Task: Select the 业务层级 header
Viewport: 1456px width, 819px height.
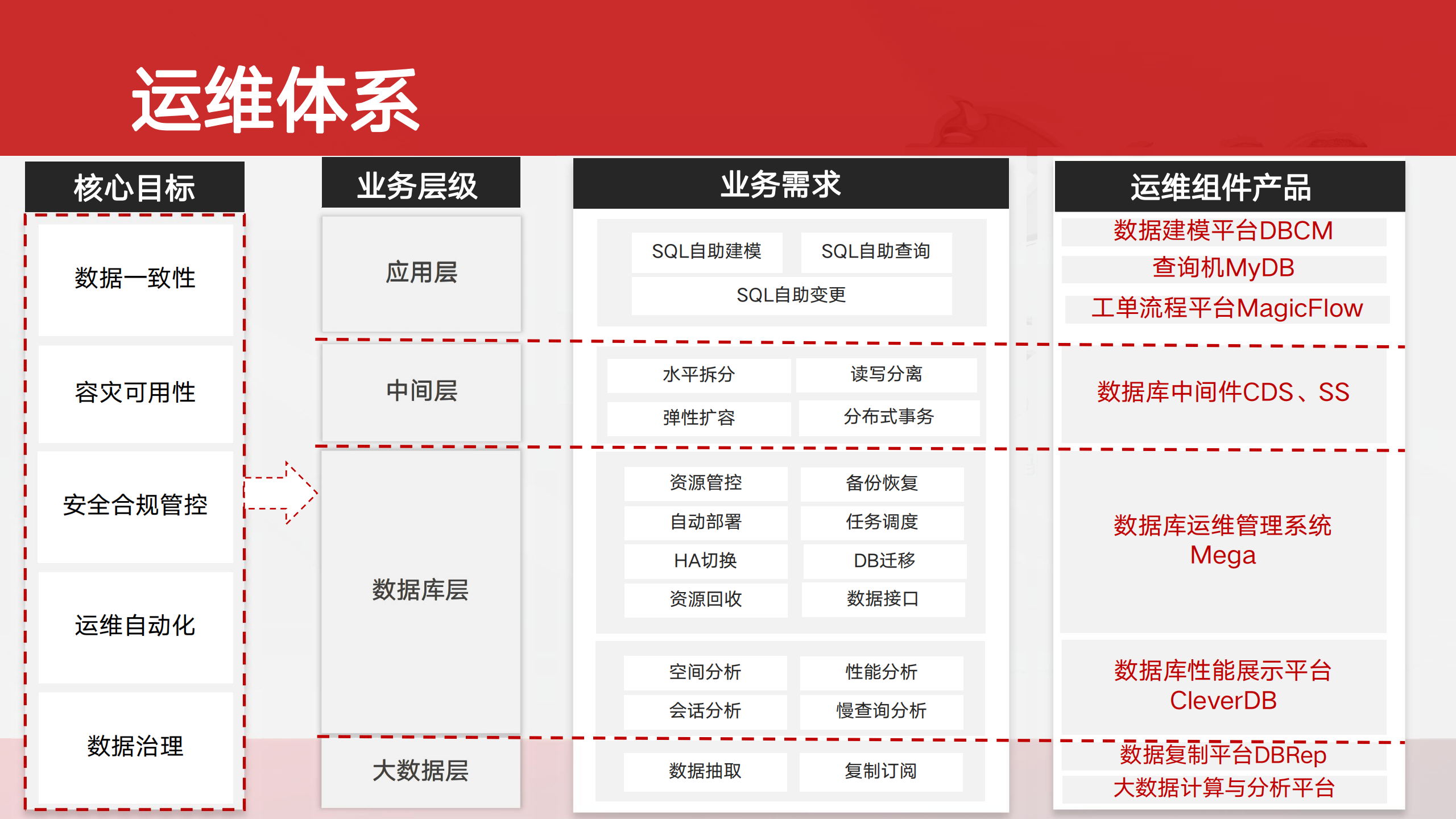Action: (x=421, y=184)
